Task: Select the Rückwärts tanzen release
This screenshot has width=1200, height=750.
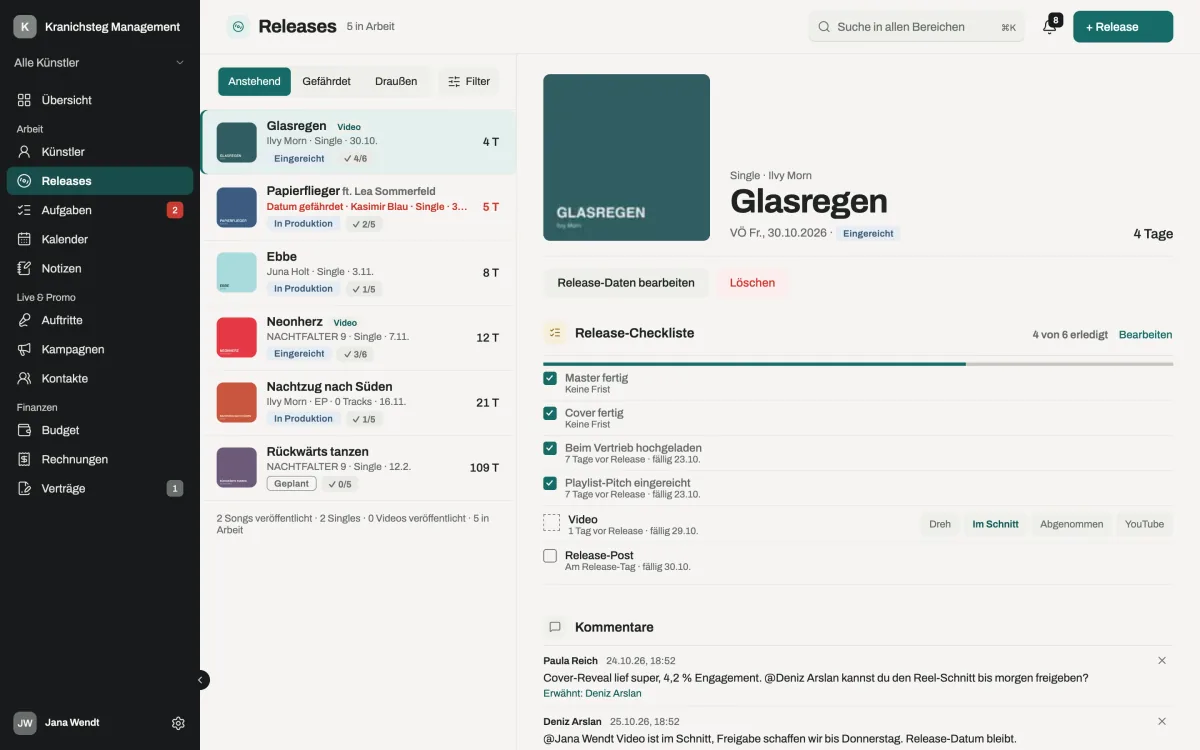Action: (358, 467)
